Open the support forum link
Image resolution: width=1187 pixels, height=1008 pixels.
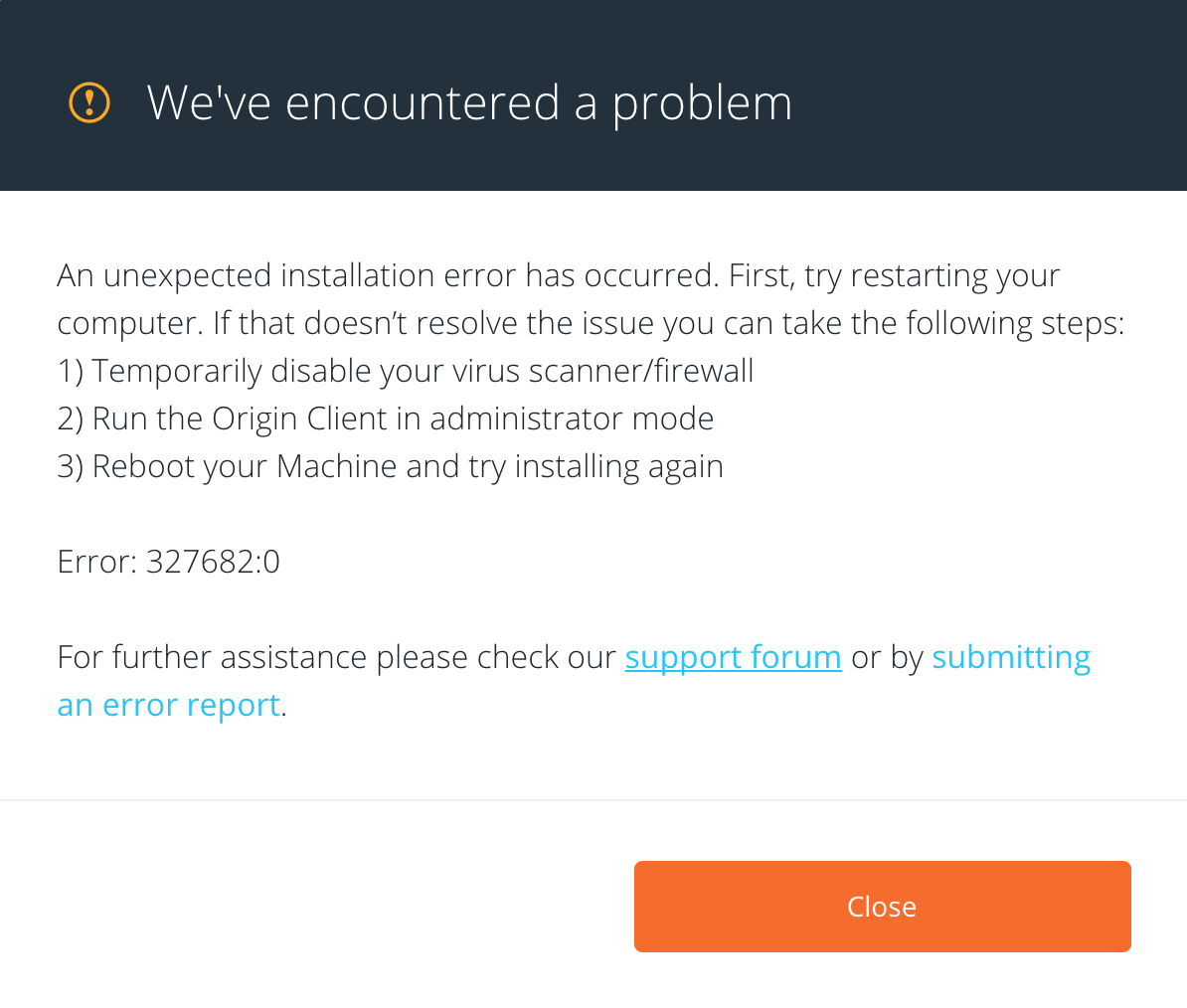click(733, 657)
